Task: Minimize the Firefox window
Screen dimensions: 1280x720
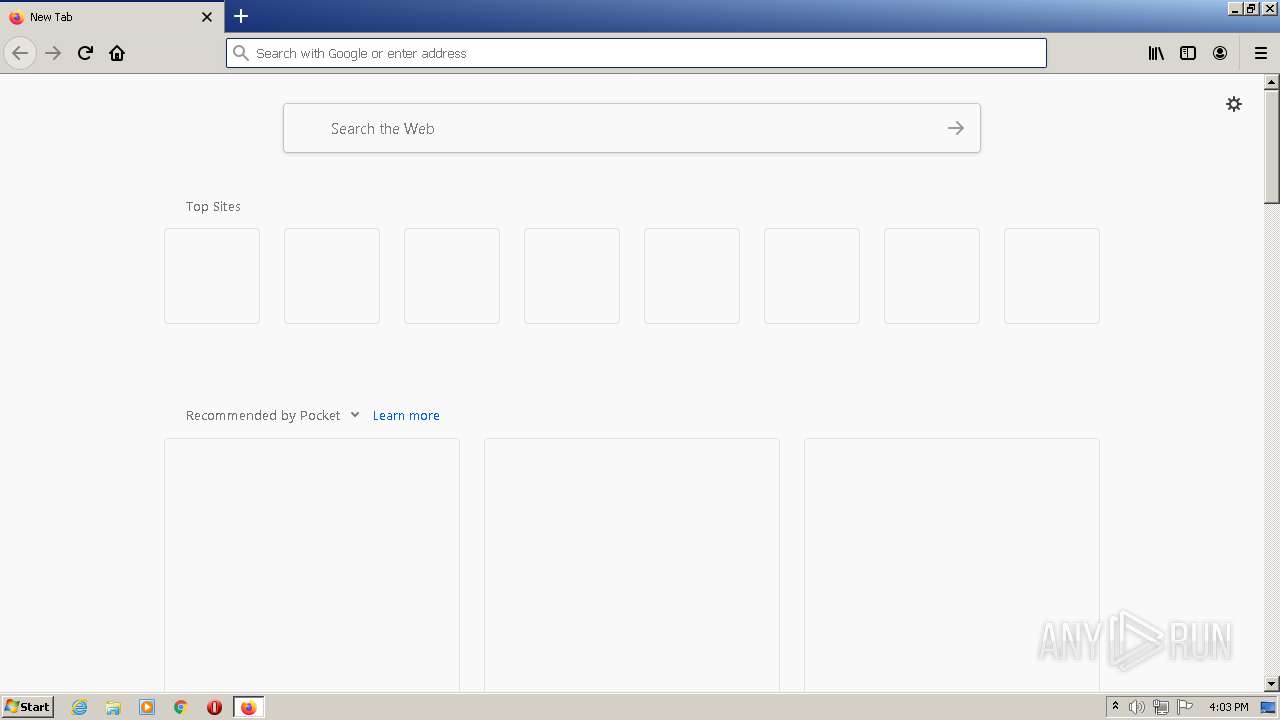Action: (1235, 9)
